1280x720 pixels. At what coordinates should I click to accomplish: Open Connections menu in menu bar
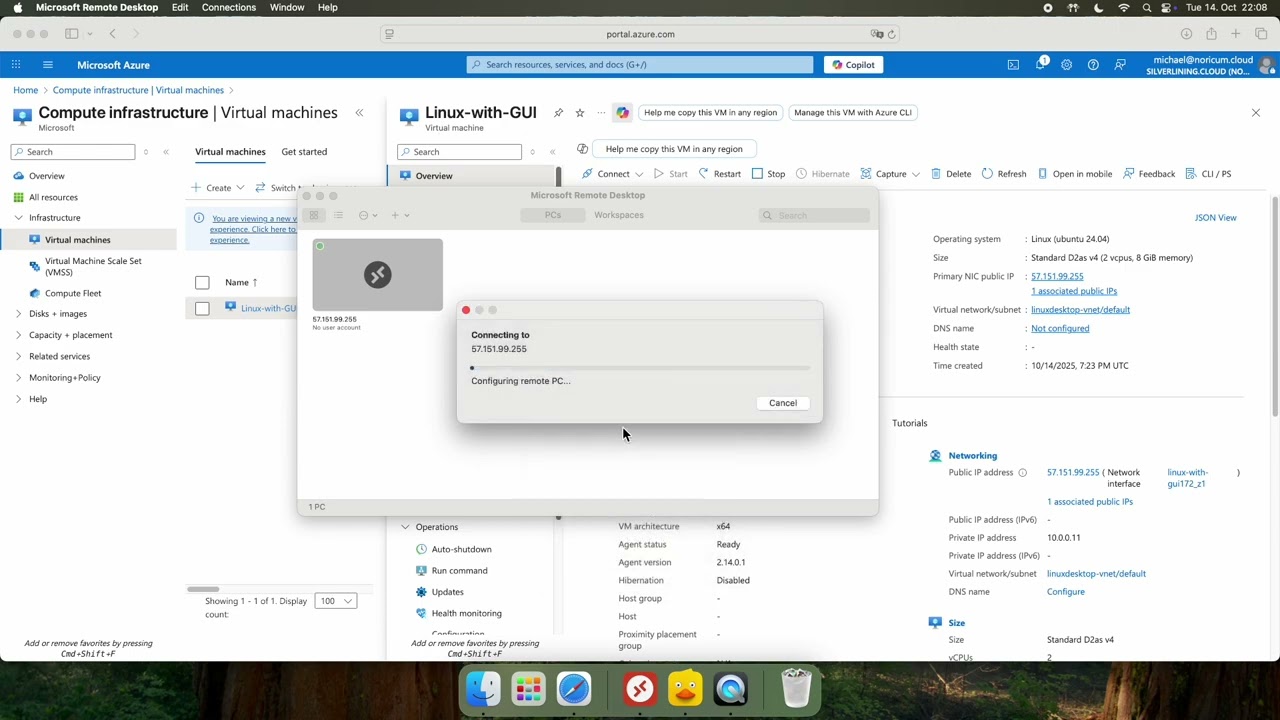coord(228,7)
